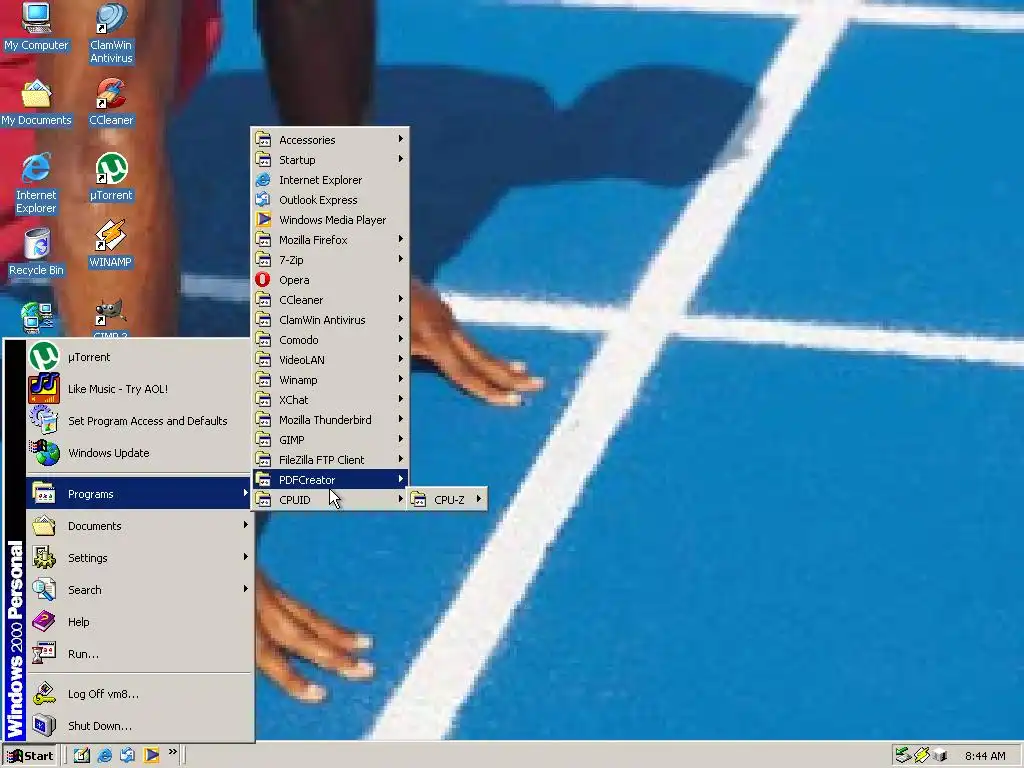Launch Internet Explorer from quick launch bar
Screen dimensions: 1024x768
[104, 755]
